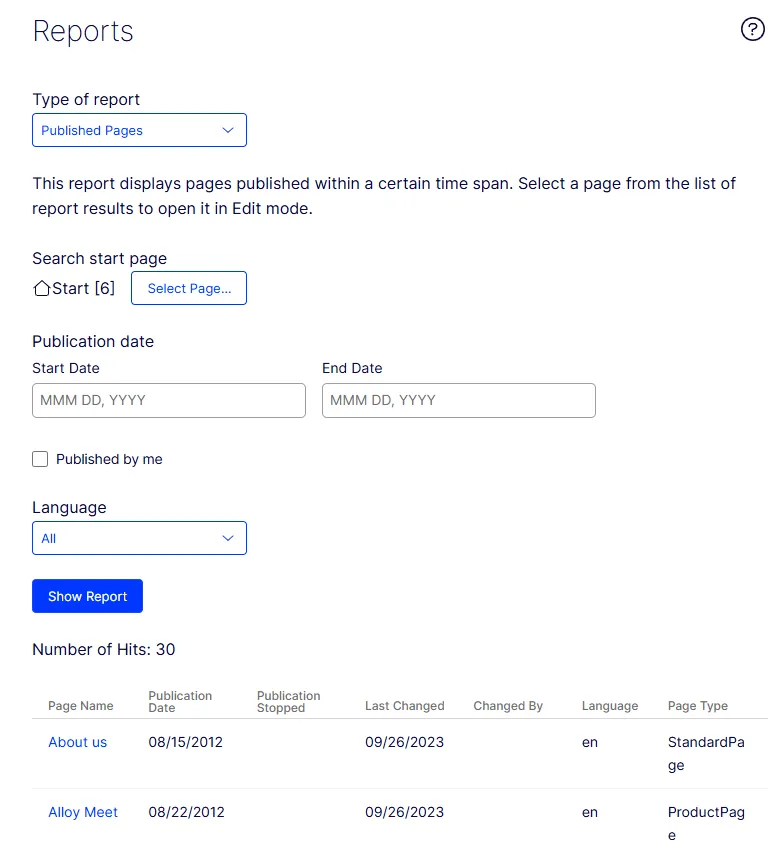Open the Type of report dropdown
The image size is (784, 853).
click(x=139, y=130)
